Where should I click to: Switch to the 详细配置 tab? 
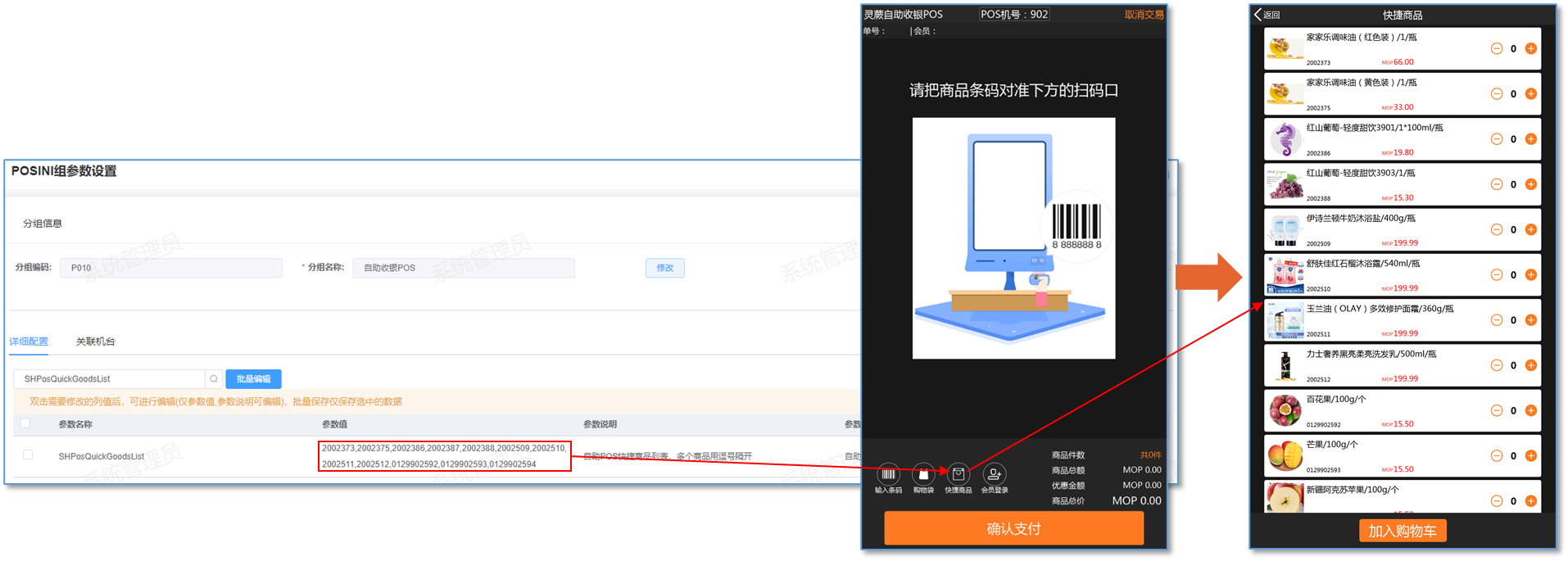[29, 342]
